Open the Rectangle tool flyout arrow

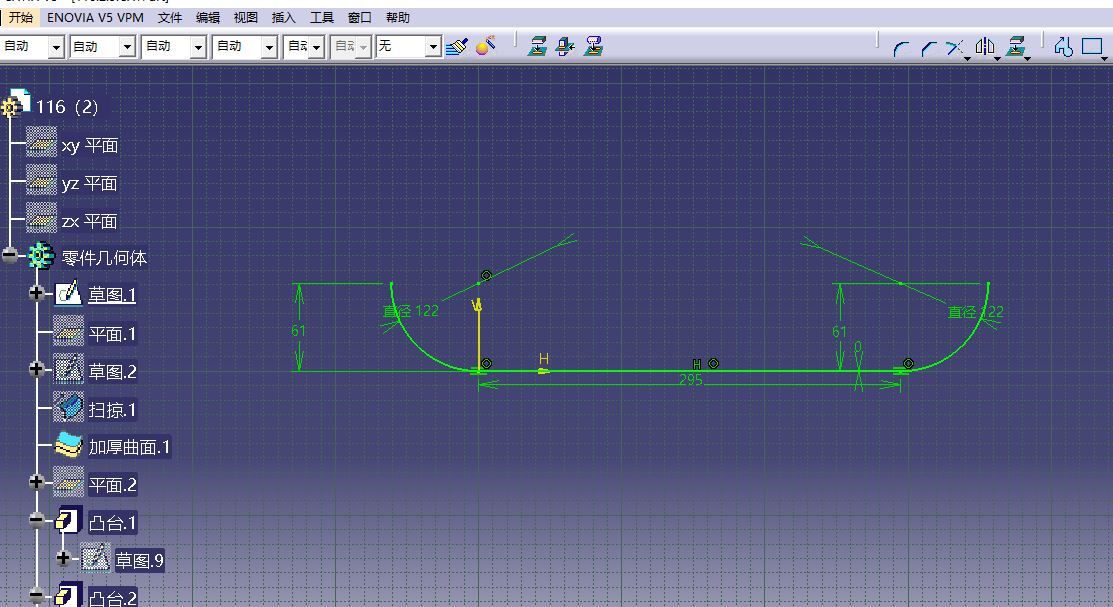(x=1104, y=58)
